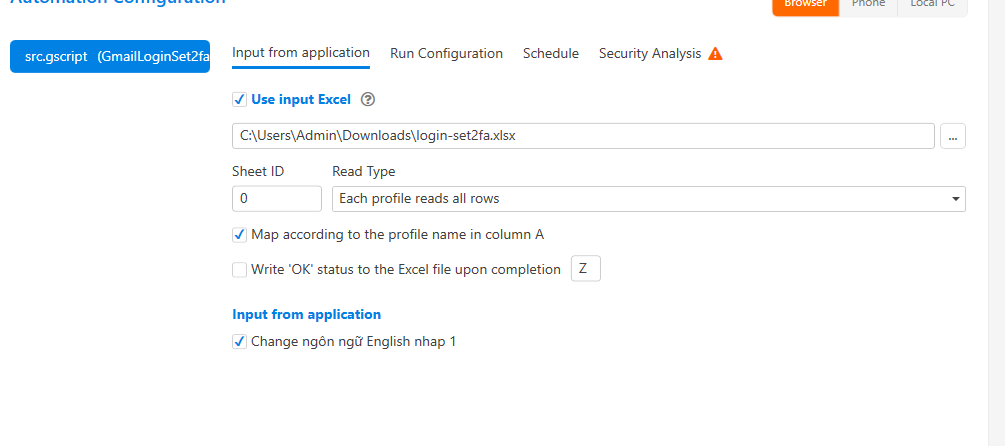Open the Schedule tab
1005x446 pixels.
click(551, 54)
